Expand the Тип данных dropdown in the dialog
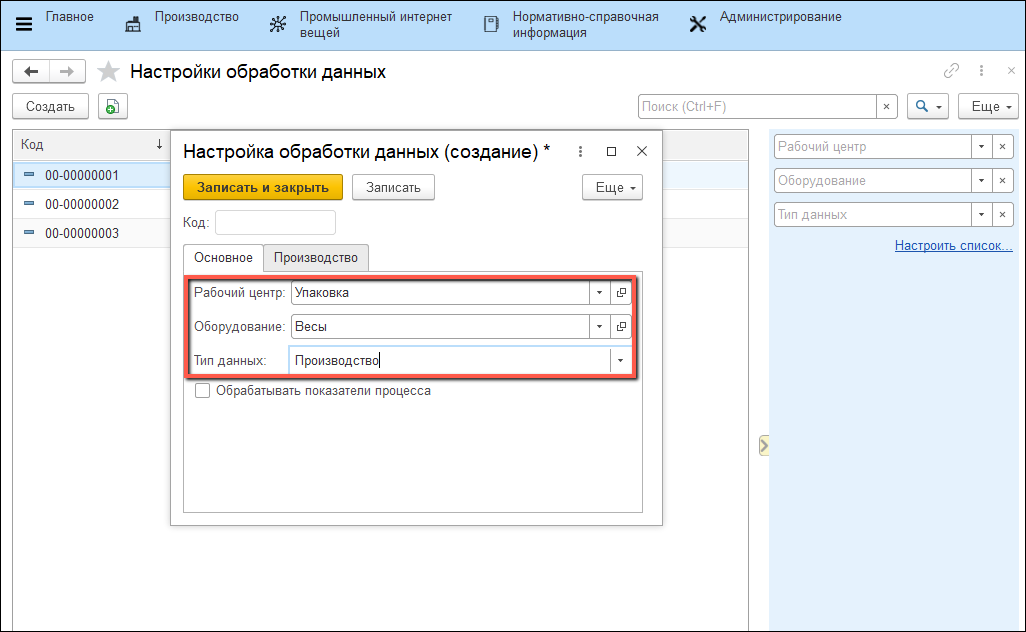The height and width of the screenshot is (632, 1026). 621,361
